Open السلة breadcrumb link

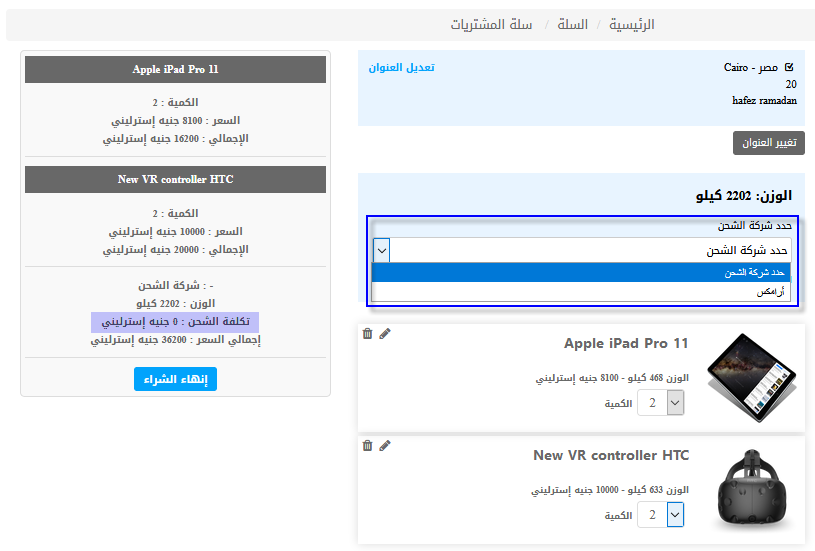coord(572,24)
